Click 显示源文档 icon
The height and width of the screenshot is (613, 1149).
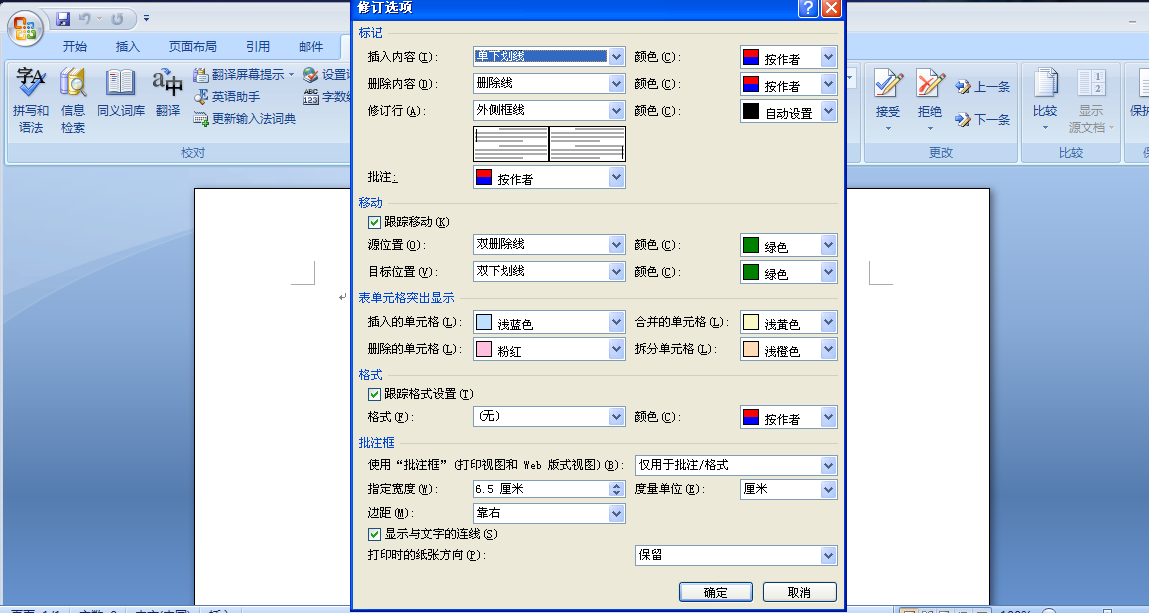tap(1091, 100)
